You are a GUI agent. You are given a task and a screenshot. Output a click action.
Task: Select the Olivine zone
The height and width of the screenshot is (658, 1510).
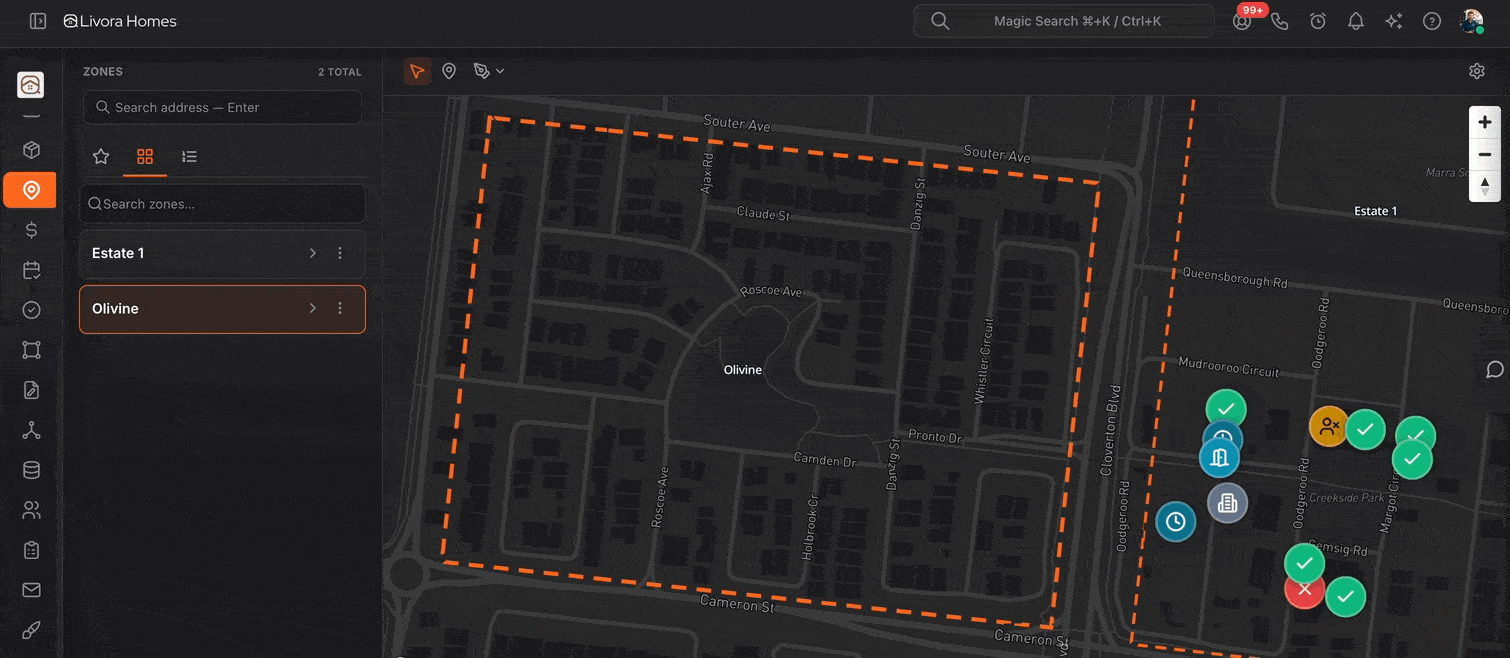[190, 309]
